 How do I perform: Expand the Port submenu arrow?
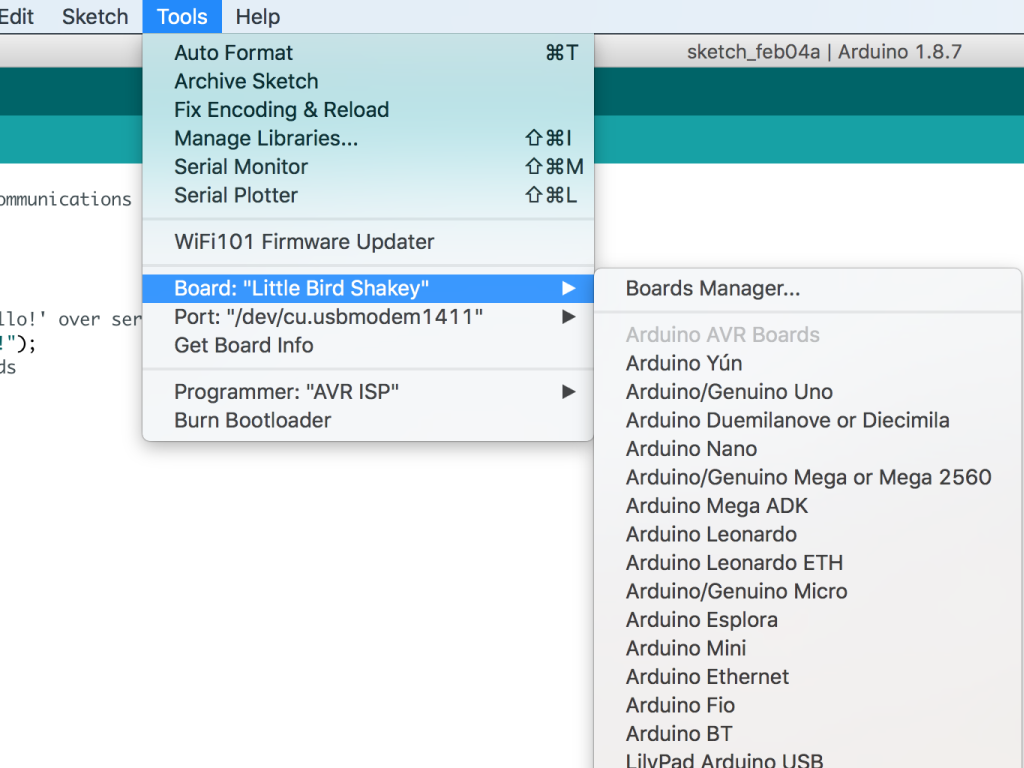click(x=569, y=317)
